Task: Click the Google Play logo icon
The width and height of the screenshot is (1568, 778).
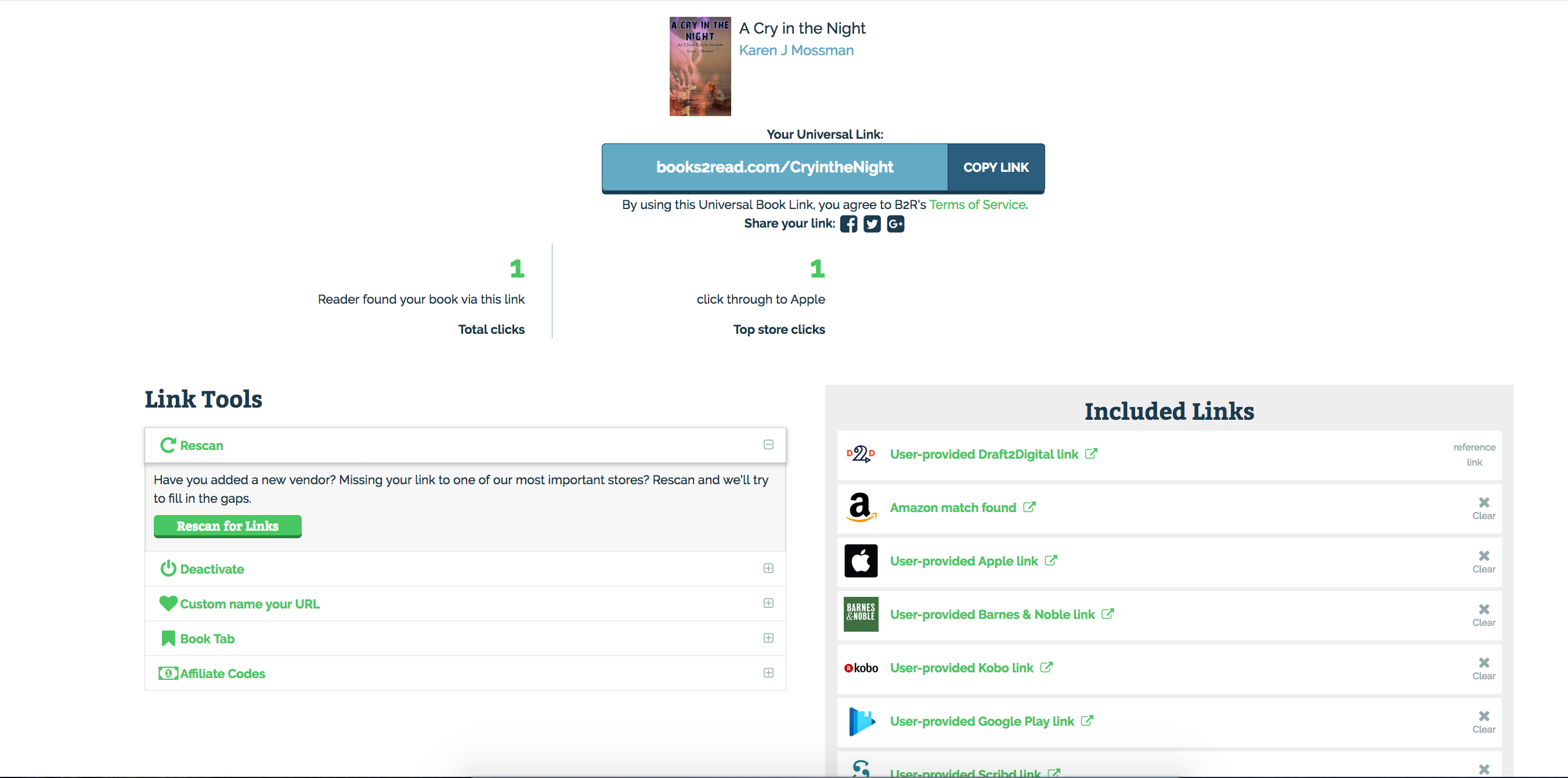Action: [861, 721]
